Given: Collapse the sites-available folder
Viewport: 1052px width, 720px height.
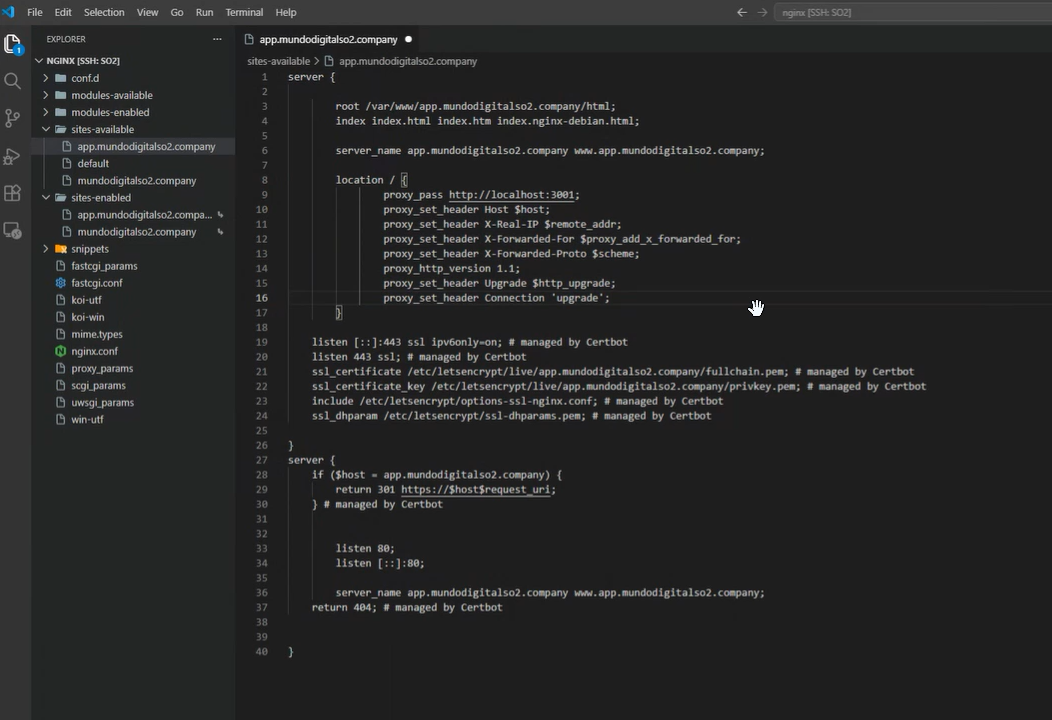Looking at the screenshot, I should 46,130.
